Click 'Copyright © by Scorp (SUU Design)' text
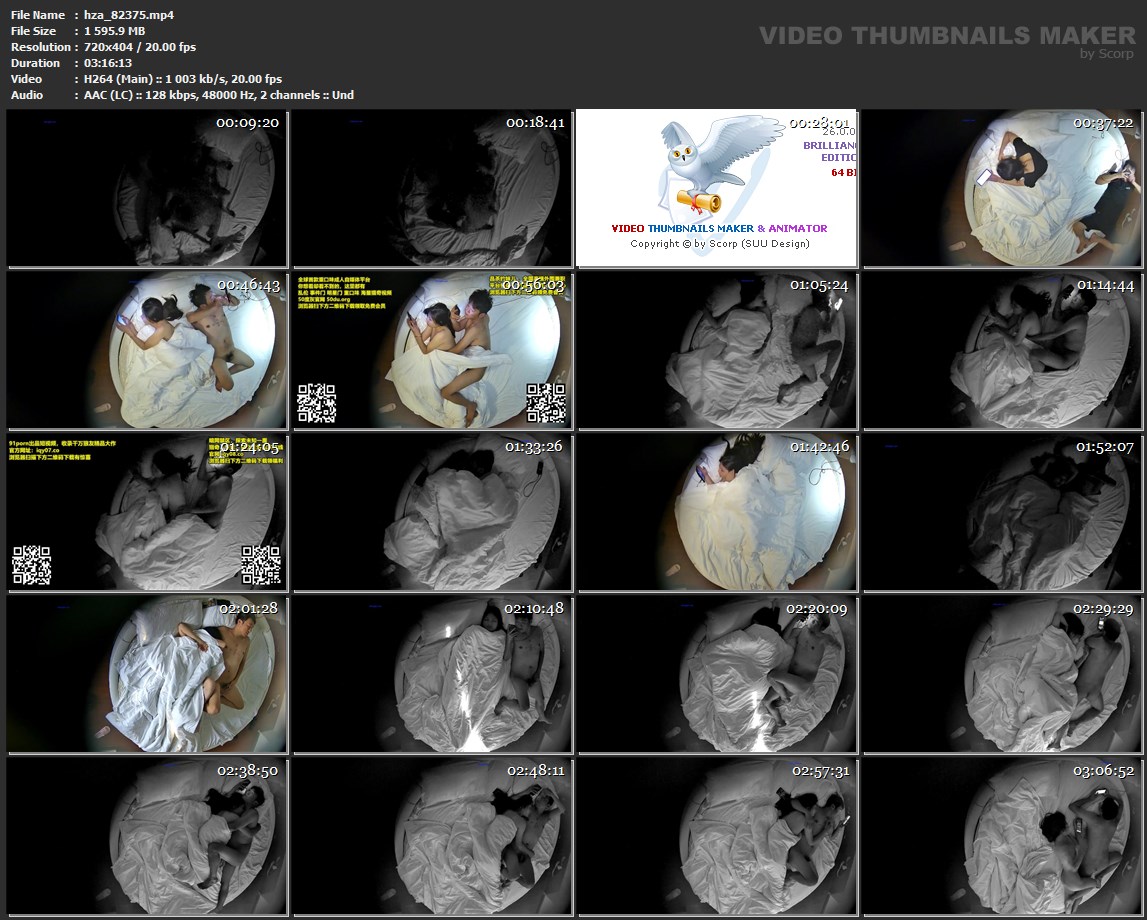This screenshot has height=920, width=1147. click(720, 244)
